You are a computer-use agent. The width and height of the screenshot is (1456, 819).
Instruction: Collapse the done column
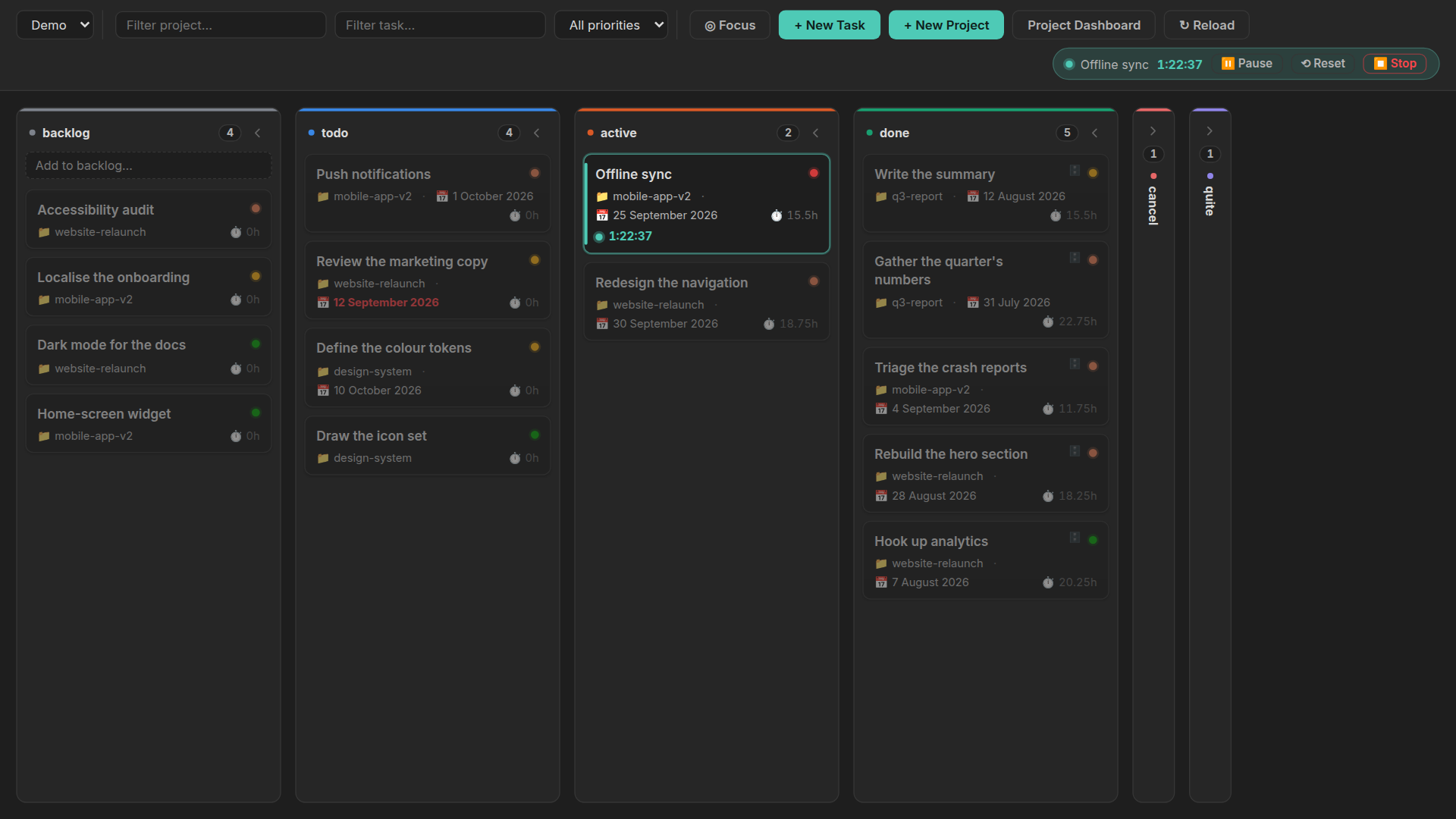pyautogui.click(x=1095, y=133)
